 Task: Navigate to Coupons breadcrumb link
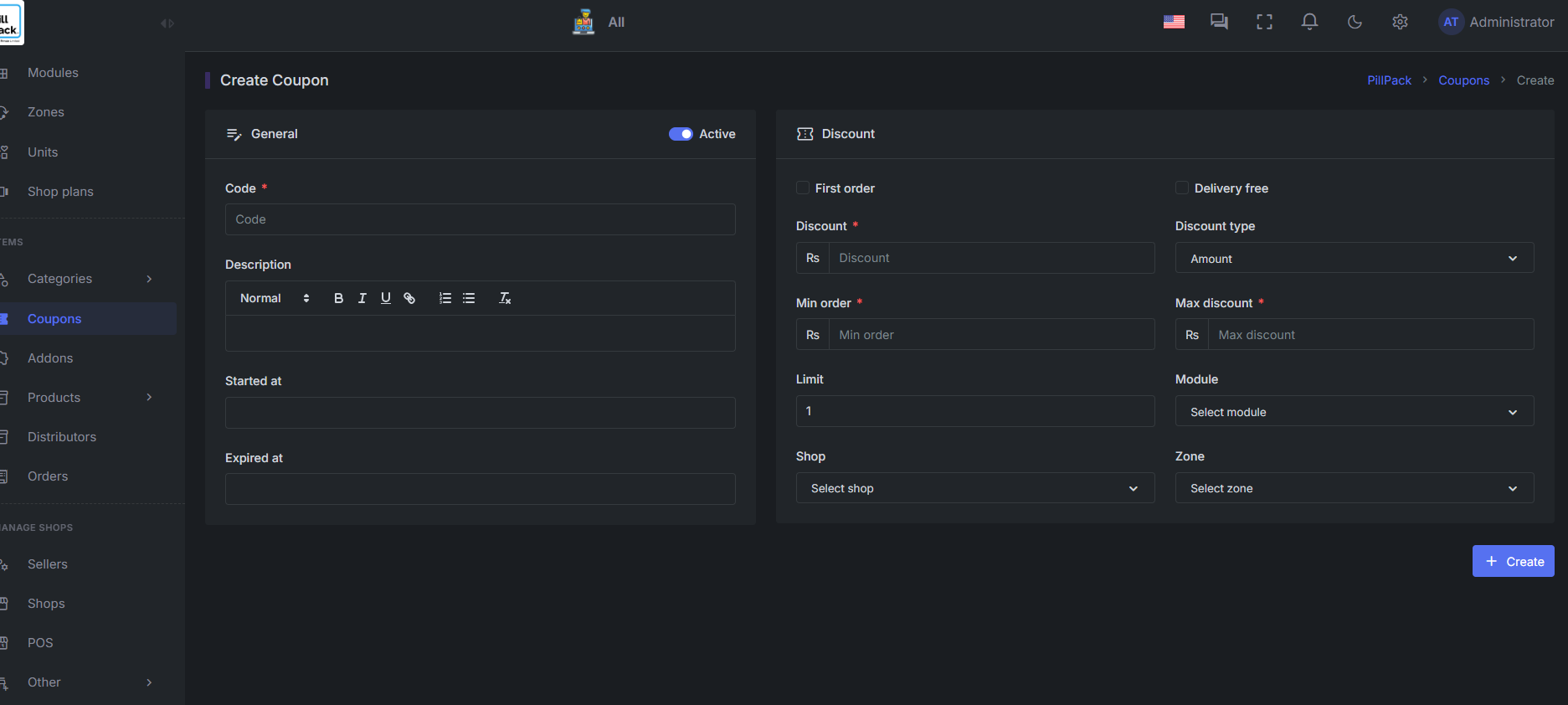pyautogui.click(x=1463, y=80)
